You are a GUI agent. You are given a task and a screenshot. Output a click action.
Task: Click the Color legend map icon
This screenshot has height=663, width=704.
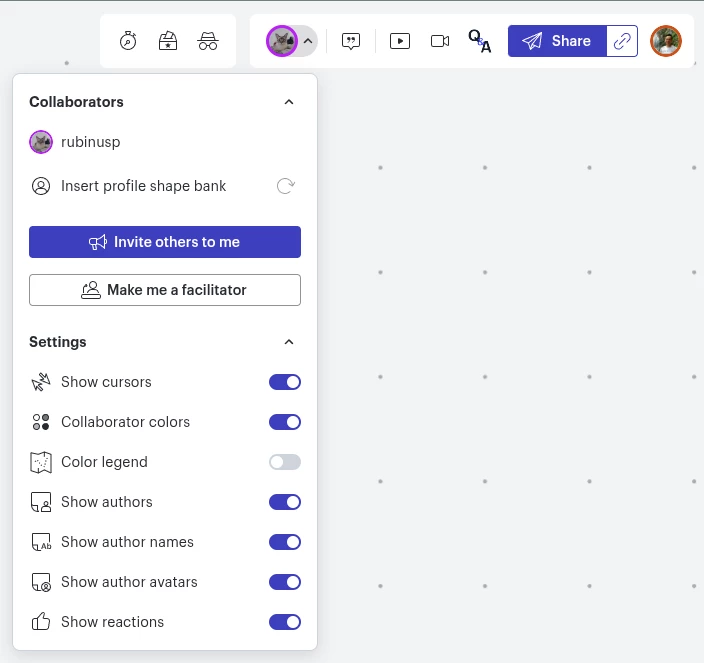(41, 462)
